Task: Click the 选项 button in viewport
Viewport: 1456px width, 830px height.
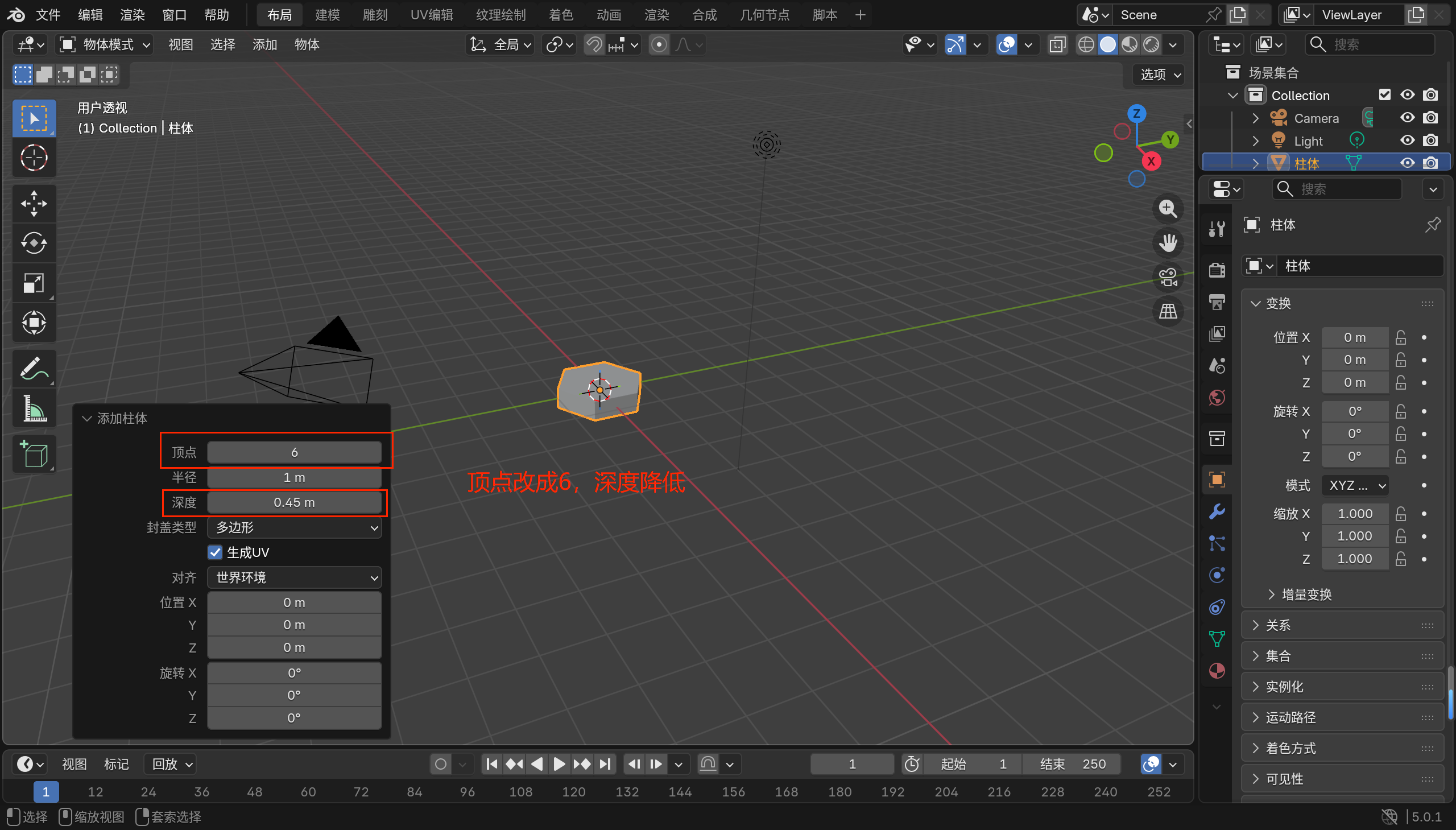Action: coord(1159,75)
